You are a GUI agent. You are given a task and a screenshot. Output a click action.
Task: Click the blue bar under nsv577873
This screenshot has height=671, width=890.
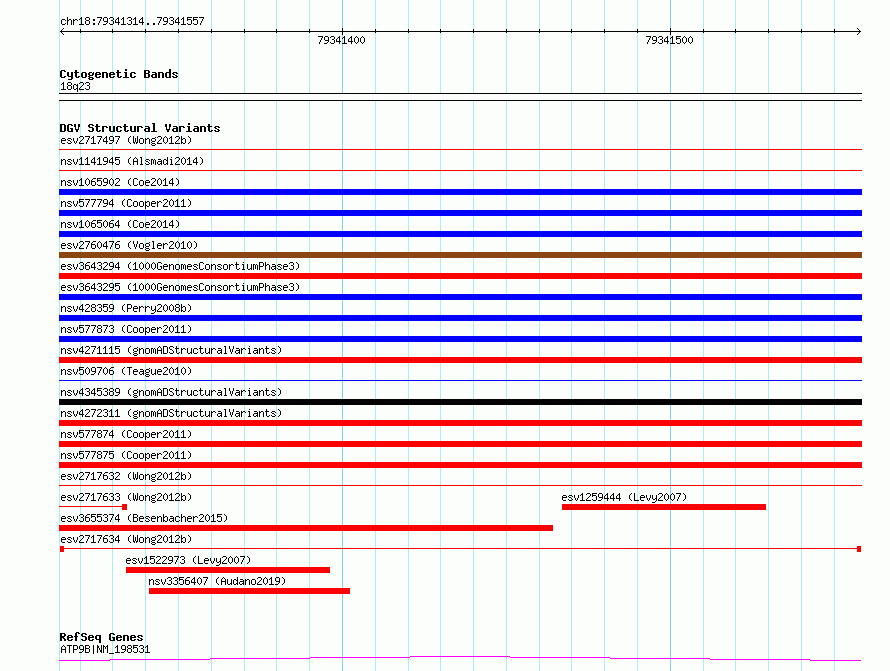460,339
